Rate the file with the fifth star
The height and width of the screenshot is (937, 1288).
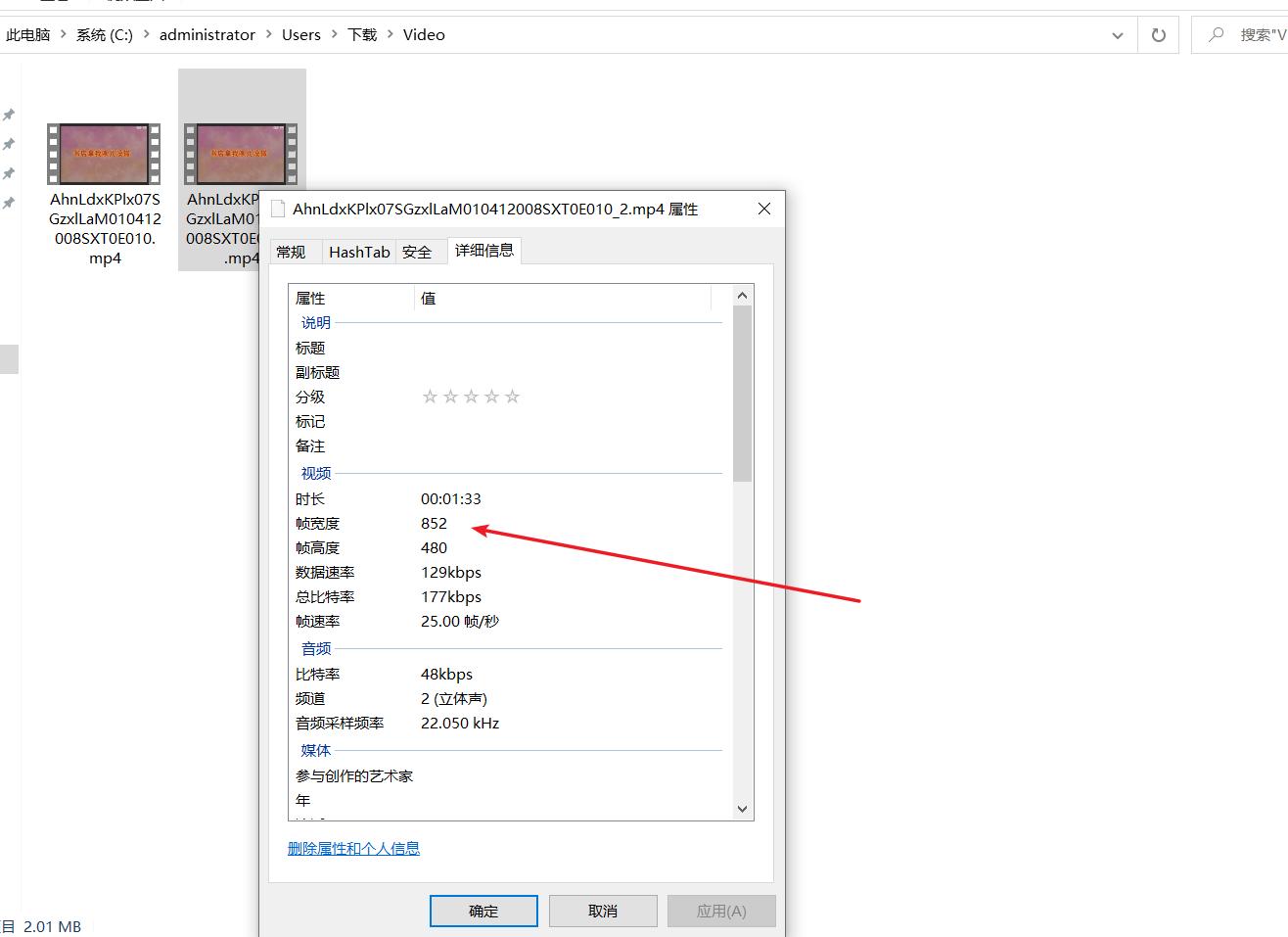[x=512, y=397]
